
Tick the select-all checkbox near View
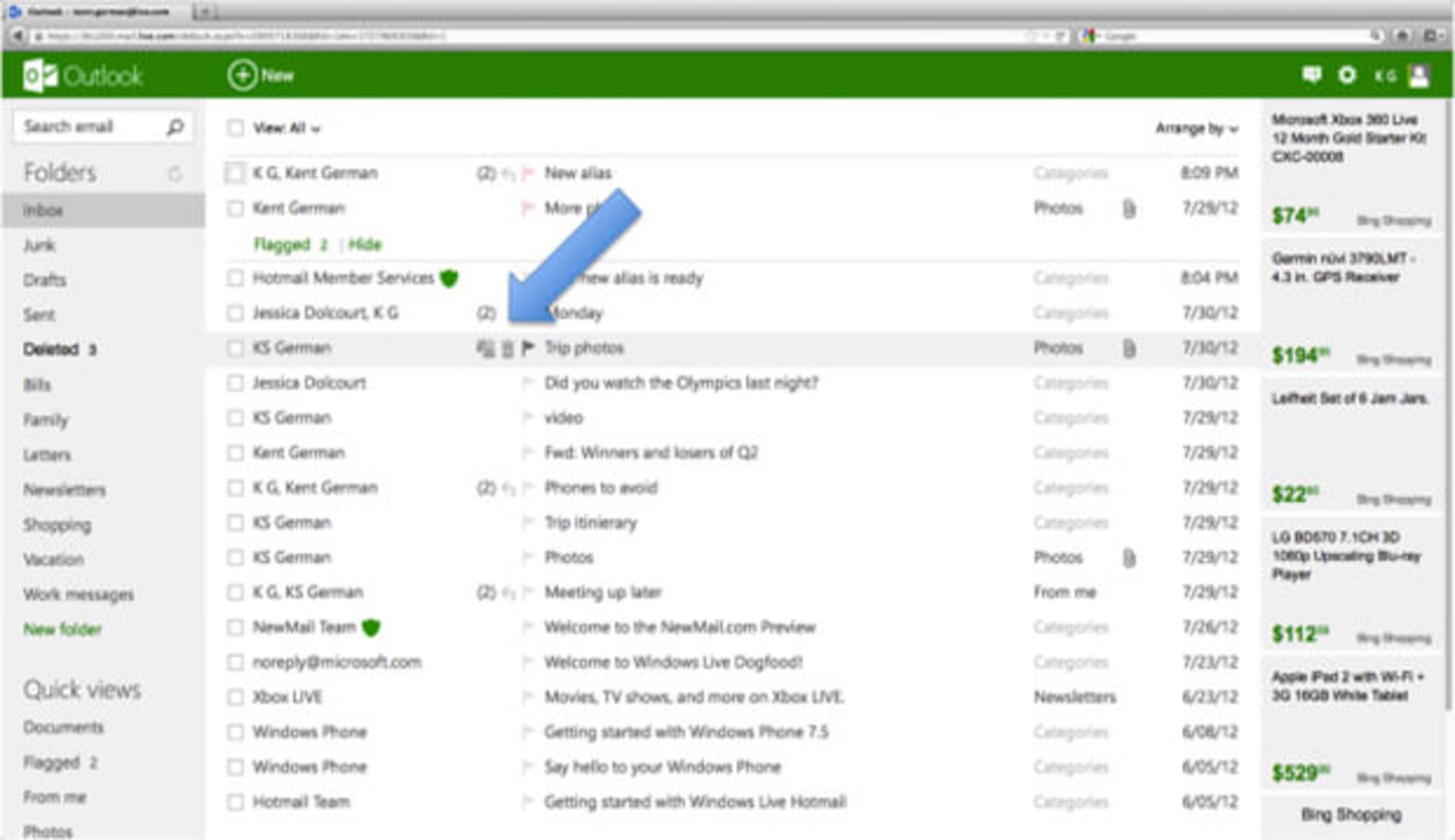(236, 128)
